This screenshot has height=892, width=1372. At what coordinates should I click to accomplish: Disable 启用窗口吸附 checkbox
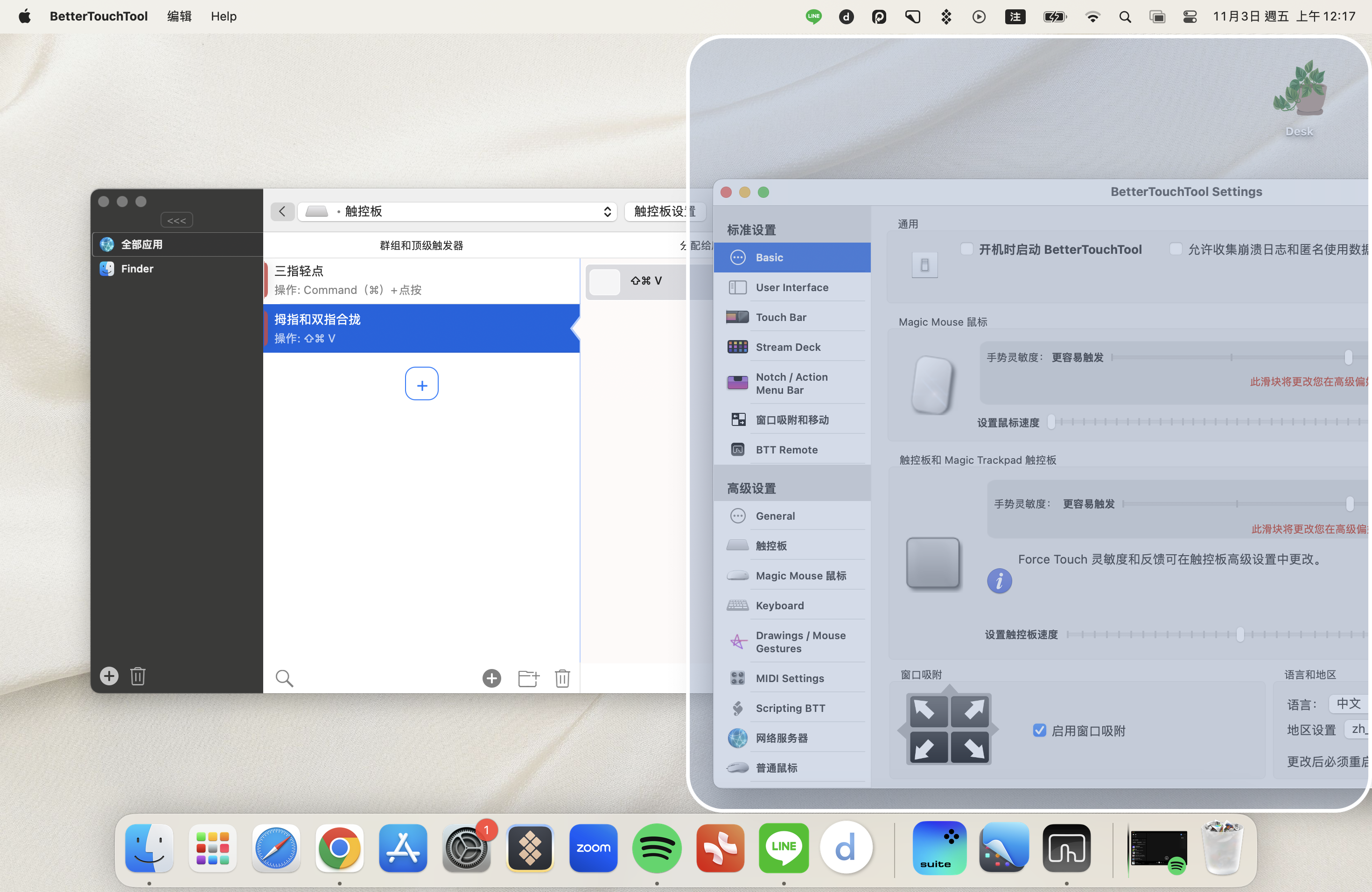[1039, 731]
